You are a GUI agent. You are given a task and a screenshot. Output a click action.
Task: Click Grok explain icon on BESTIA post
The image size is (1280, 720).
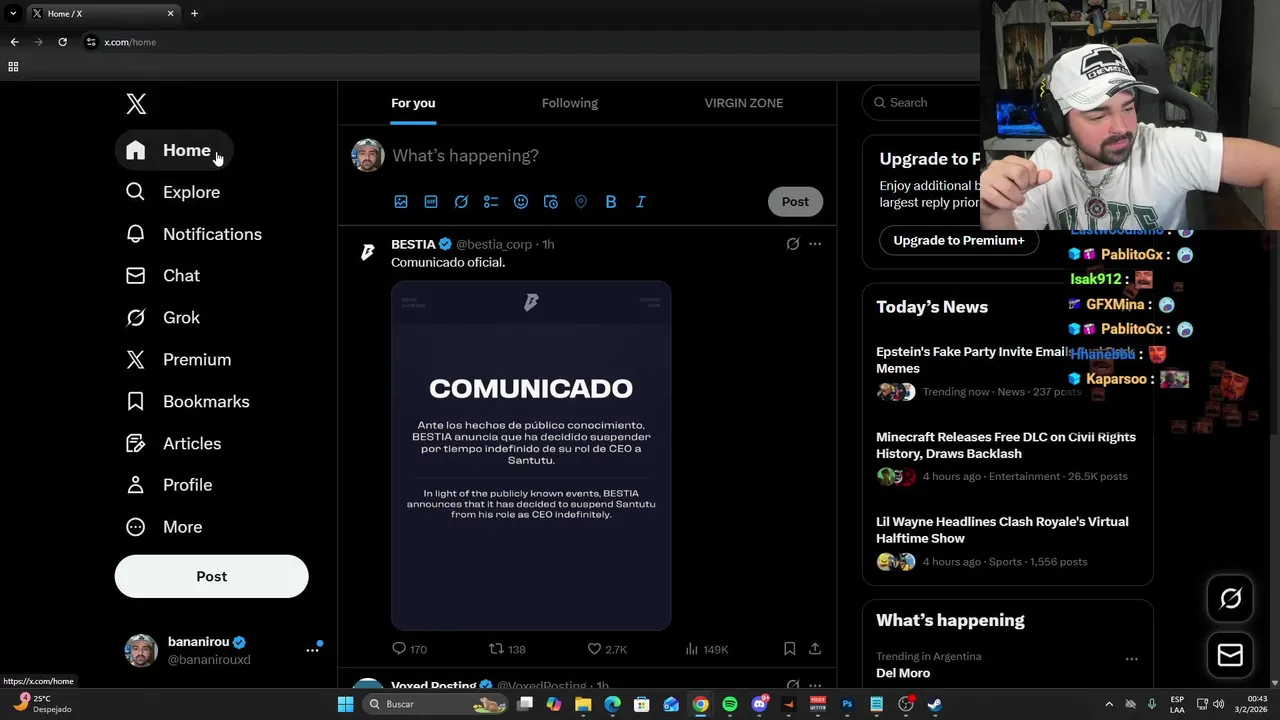click(x=793, y=244)
